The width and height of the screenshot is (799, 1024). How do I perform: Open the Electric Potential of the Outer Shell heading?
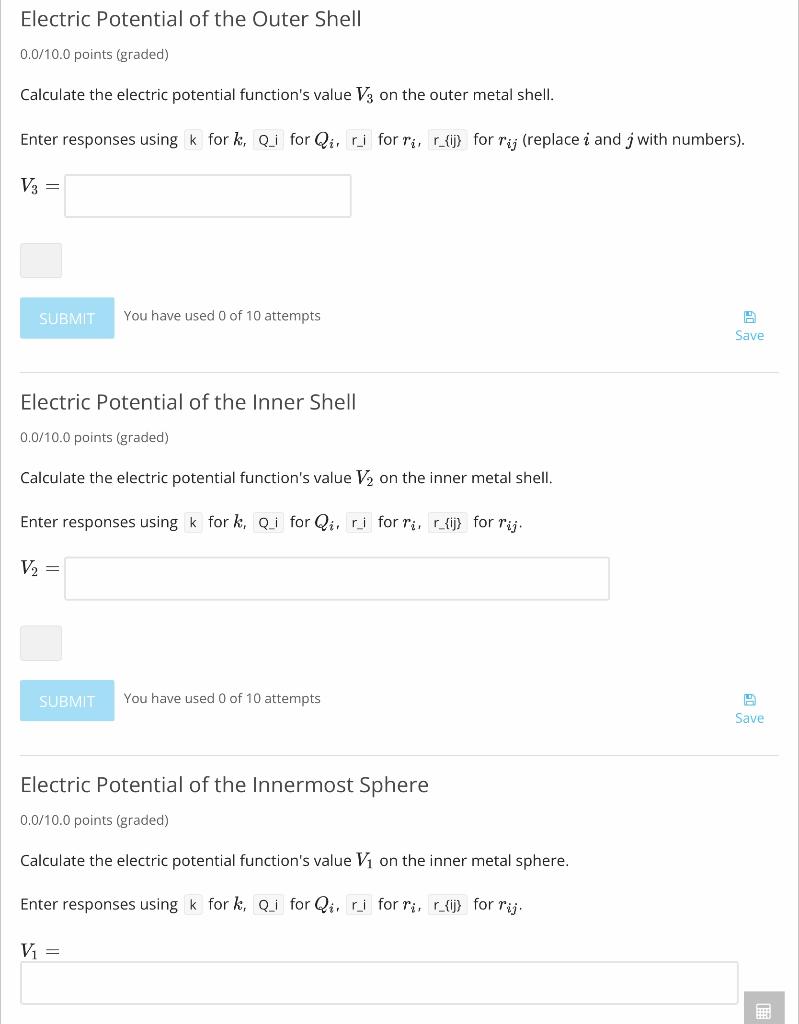[x=190, y=19]
